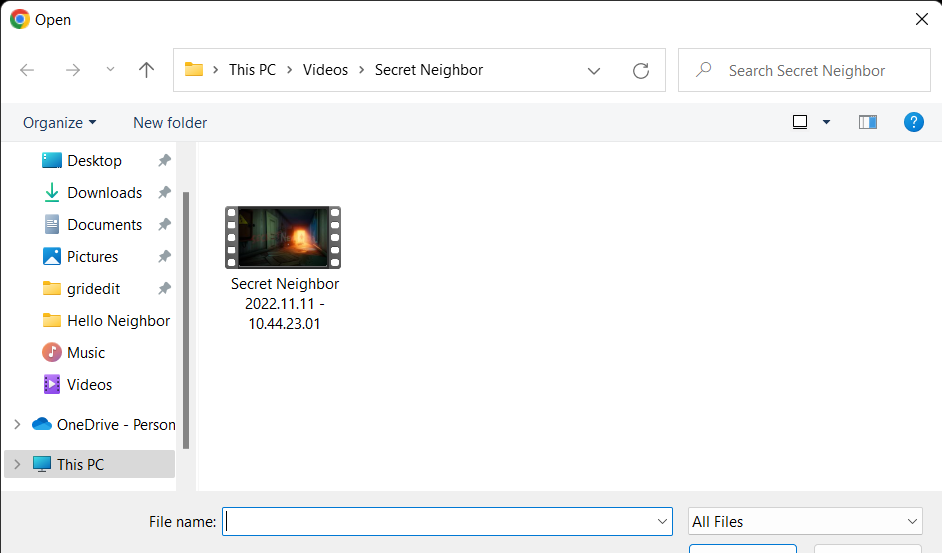This screenshot has height=553, width=942.
Task: Open Pictures in the navigation pane
Action: click(x=92, y=257)
